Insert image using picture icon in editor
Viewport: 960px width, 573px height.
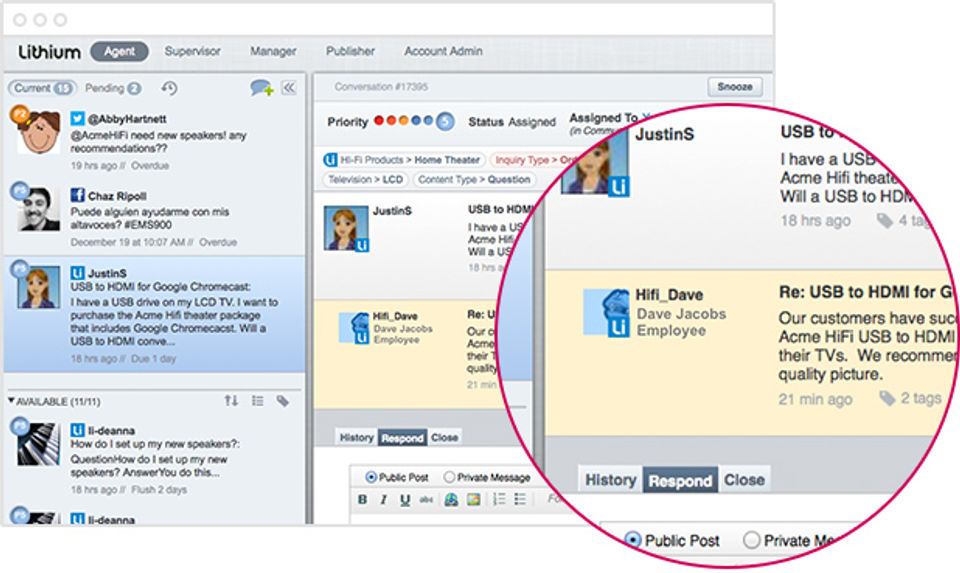pos(473,500)
